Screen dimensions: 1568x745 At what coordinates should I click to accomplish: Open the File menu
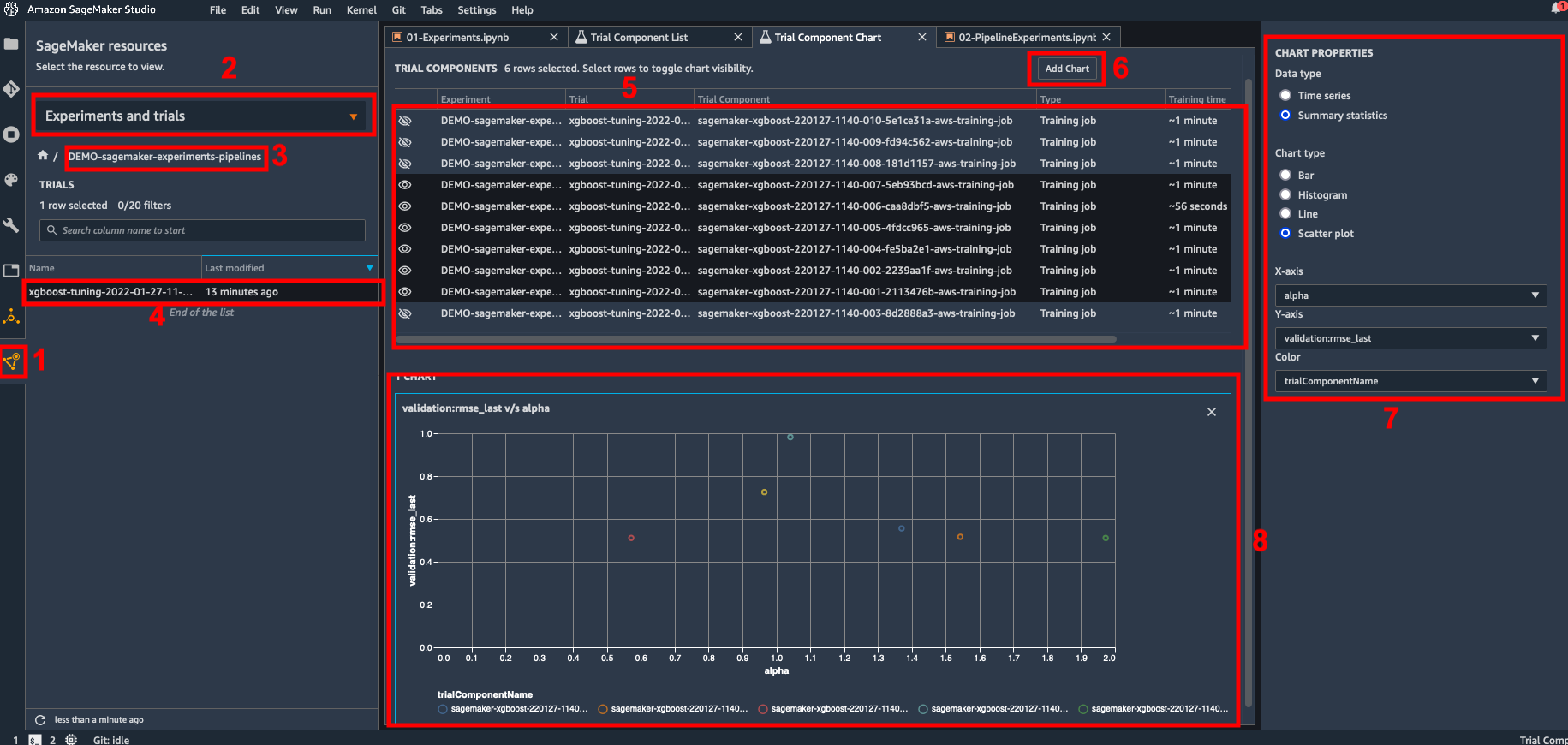point(218,10)
